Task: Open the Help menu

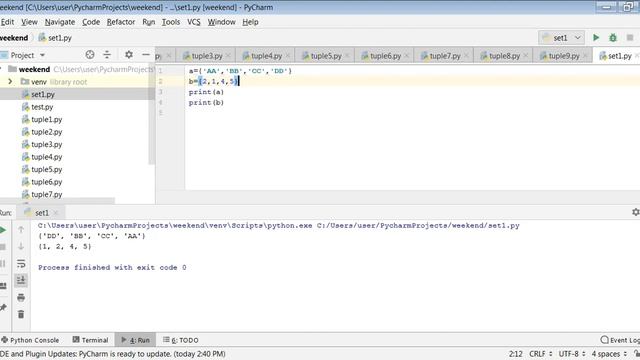Action: [250, 22]
